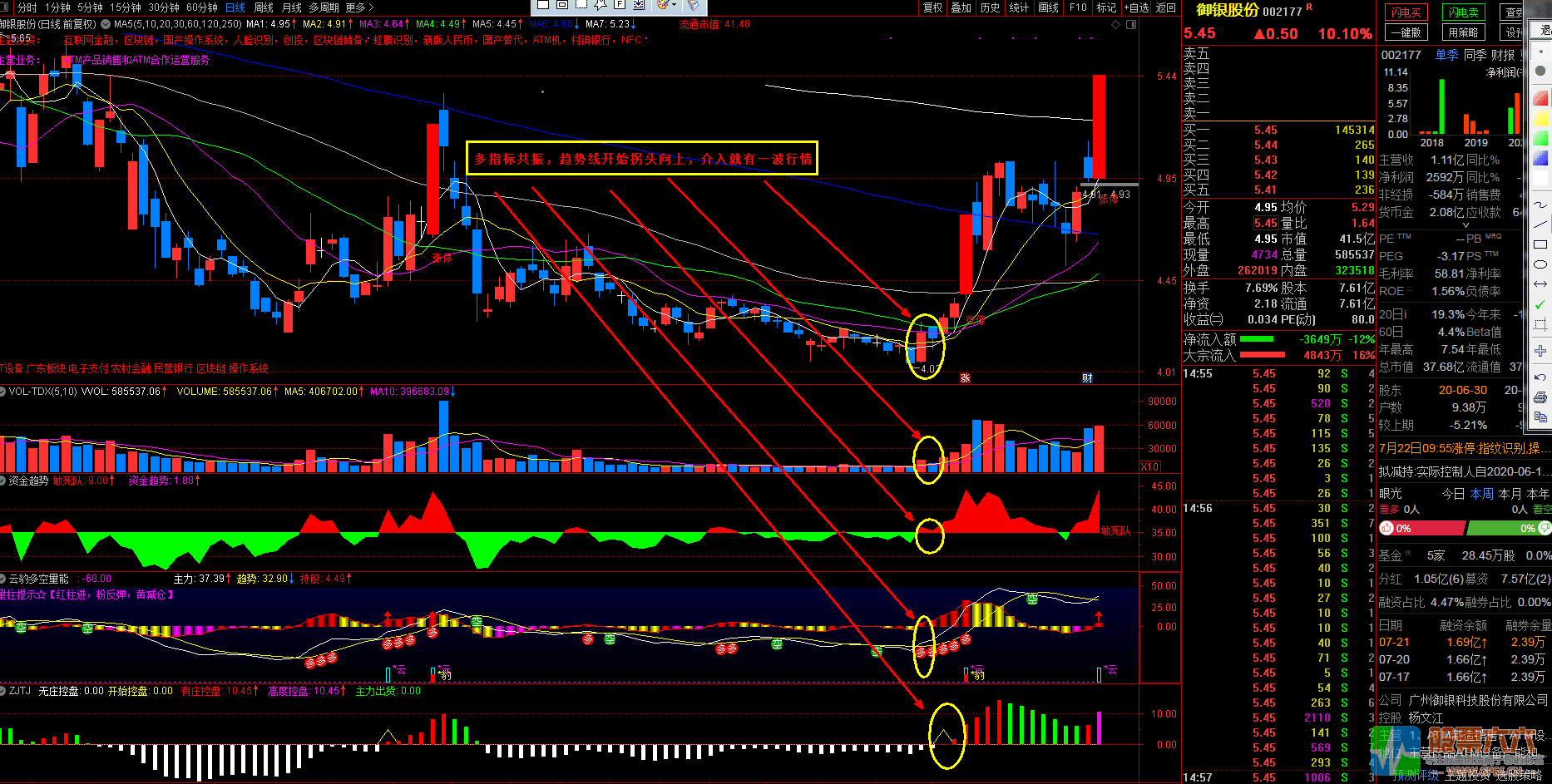Select the crop tool icon

click(1540, 324)
